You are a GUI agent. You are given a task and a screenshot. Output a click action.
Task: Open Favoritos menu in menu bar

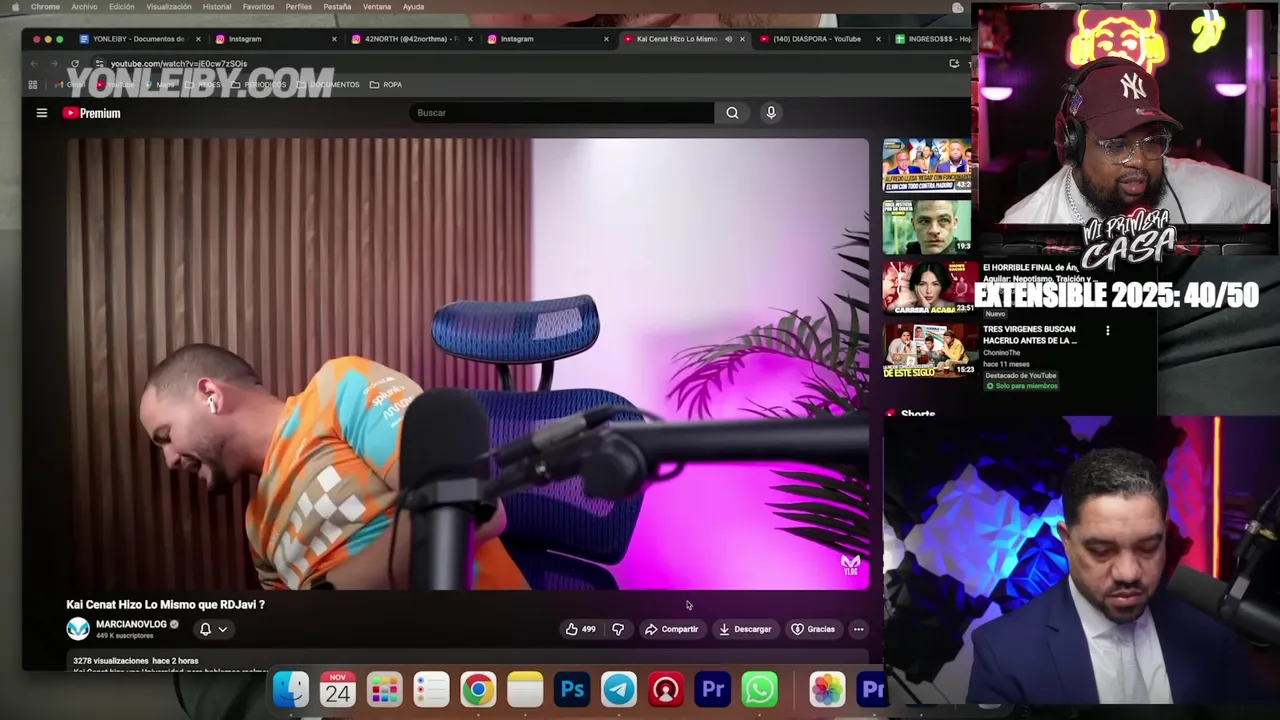258,7
